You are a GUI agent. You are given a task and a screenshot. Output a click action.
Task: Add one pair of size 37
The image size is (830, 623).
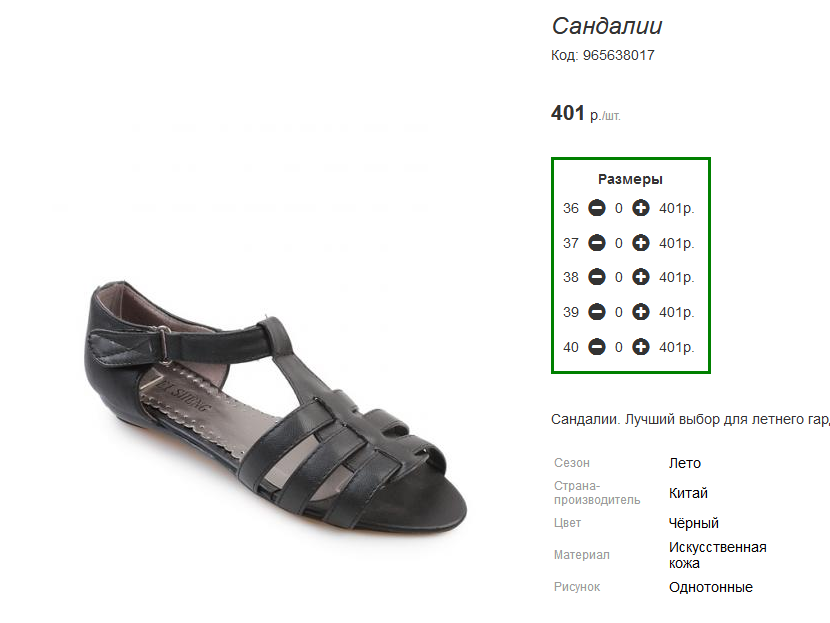640,243
